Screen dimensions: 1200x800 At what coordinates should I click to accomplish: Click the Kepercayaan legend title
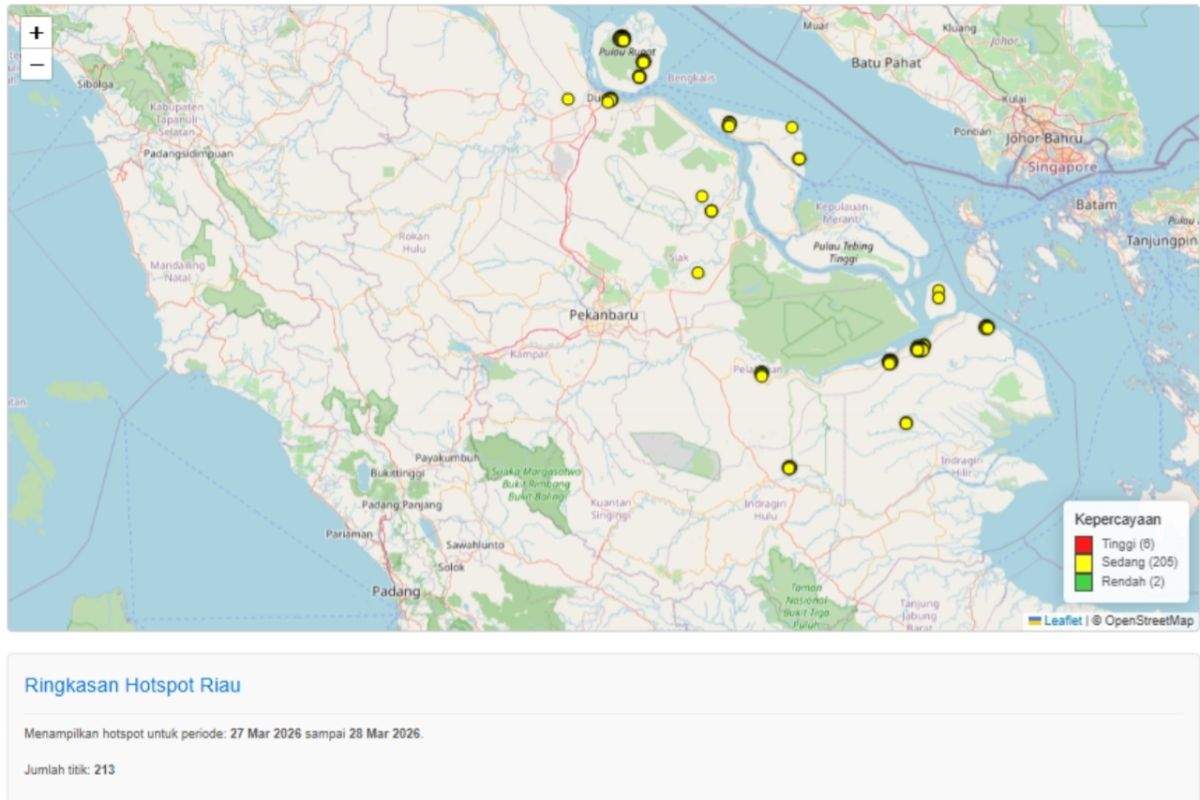pos(1117,520)
